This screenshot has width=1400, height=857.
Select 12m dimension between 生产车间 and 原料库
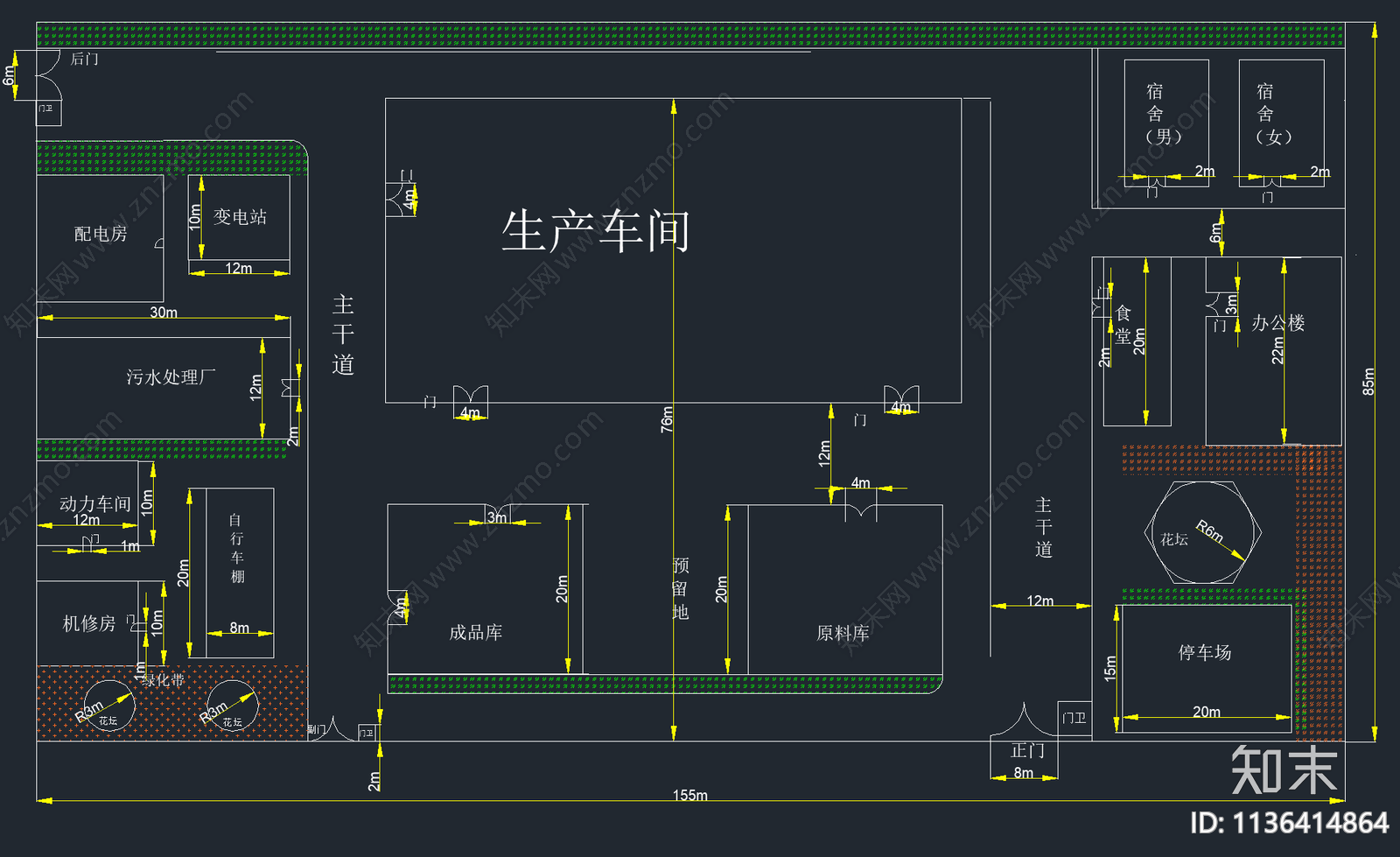click(x=824, y=453)
